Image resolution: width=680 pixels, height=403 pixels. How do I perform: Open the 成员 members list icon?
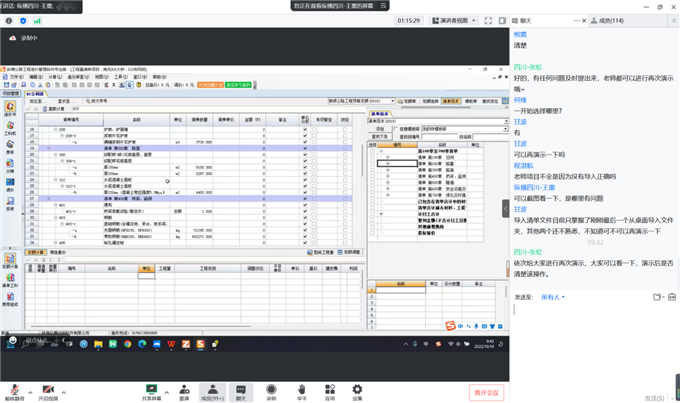tap(211, 387)
